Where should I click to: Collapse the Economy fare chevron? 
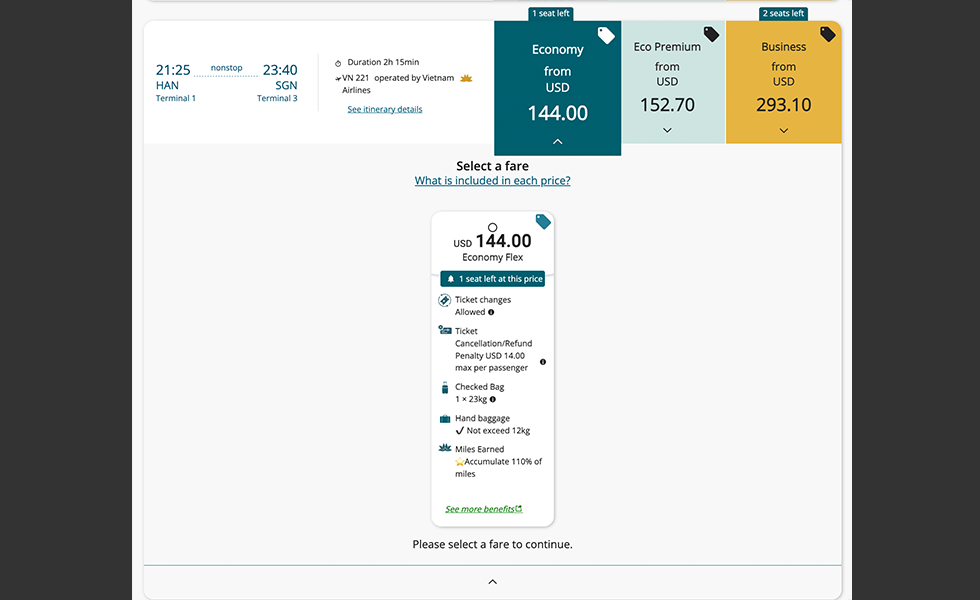[557, 142]
